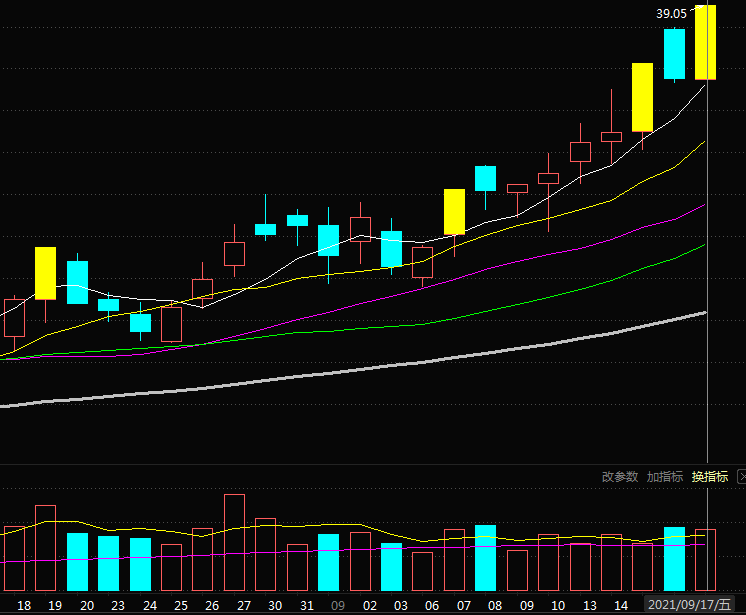Select the cyan candlestick for the 03rd
The image size is (746, 615).
[392, 249]
